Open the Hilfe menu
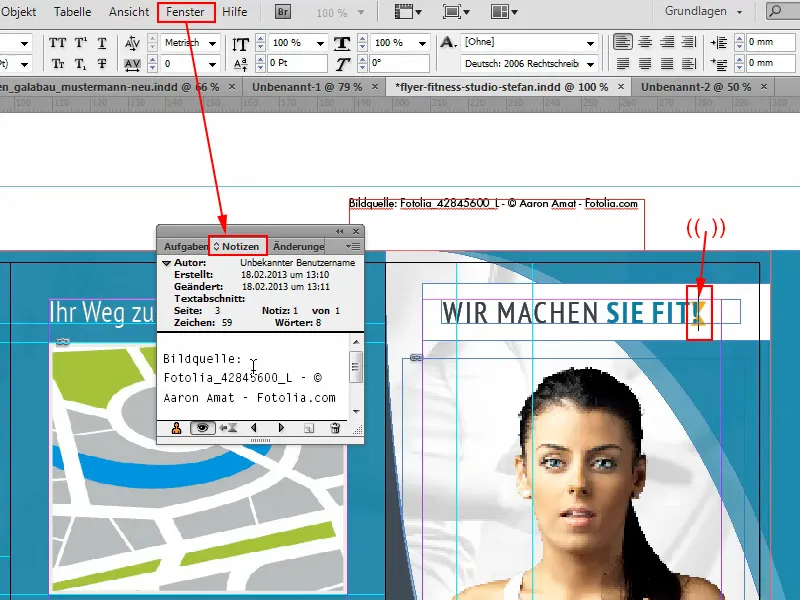 click(235, 12)
